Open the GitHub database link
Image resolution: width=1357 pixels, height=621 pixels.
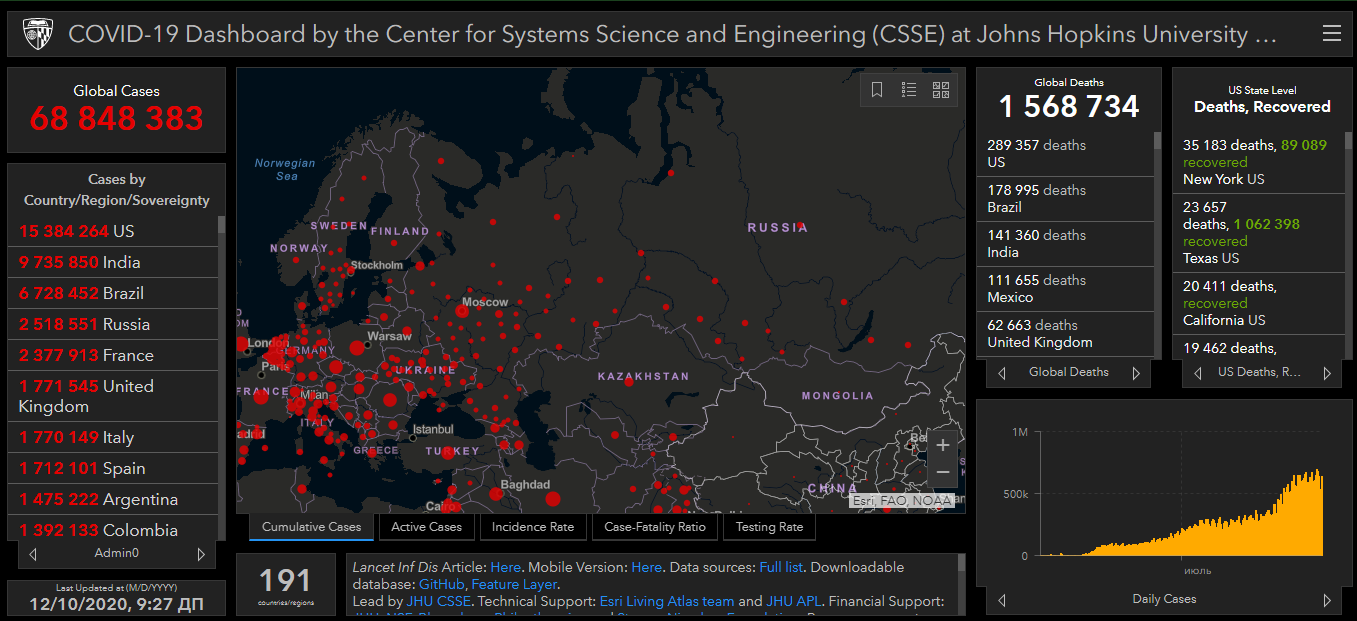(x=441, y=584)
